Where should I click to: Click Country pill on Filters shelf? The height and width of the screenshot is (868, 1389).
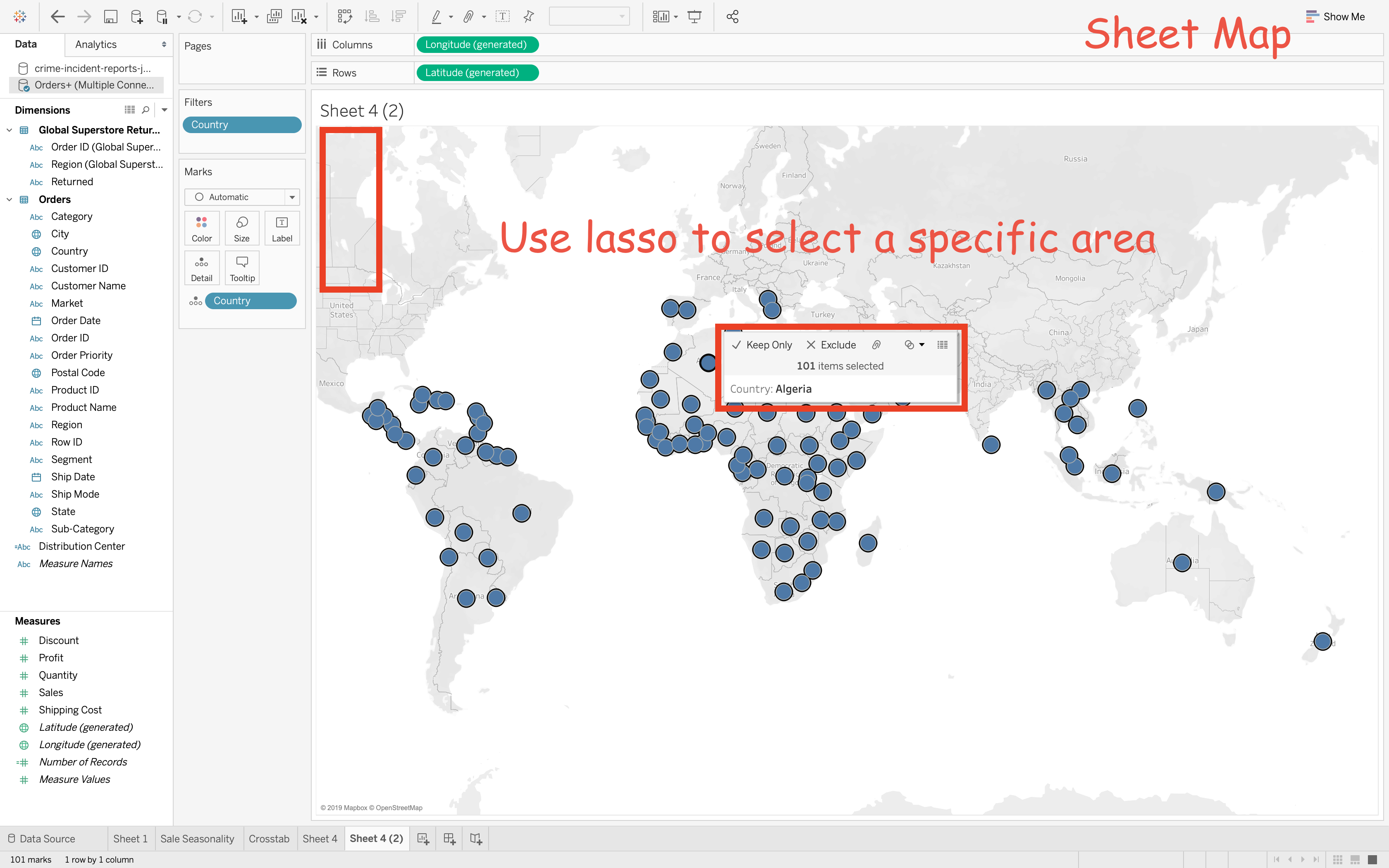(242, 124)
